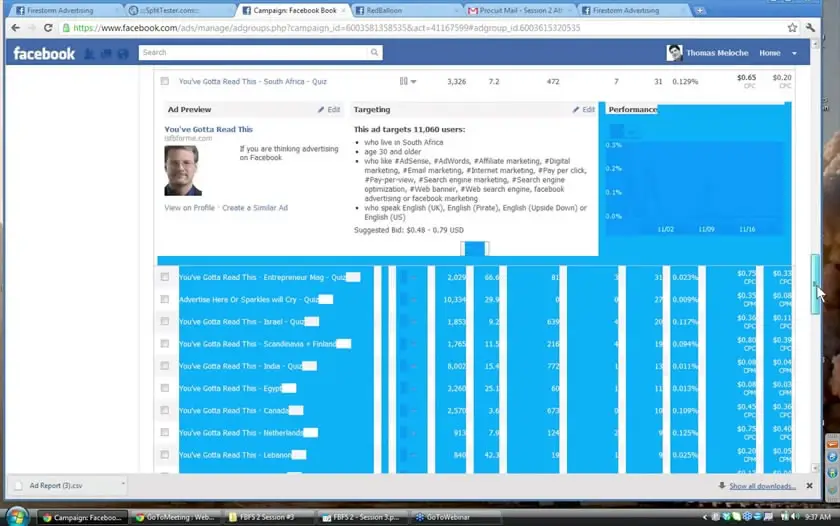Click Show all downloads link

coord(762,486)
